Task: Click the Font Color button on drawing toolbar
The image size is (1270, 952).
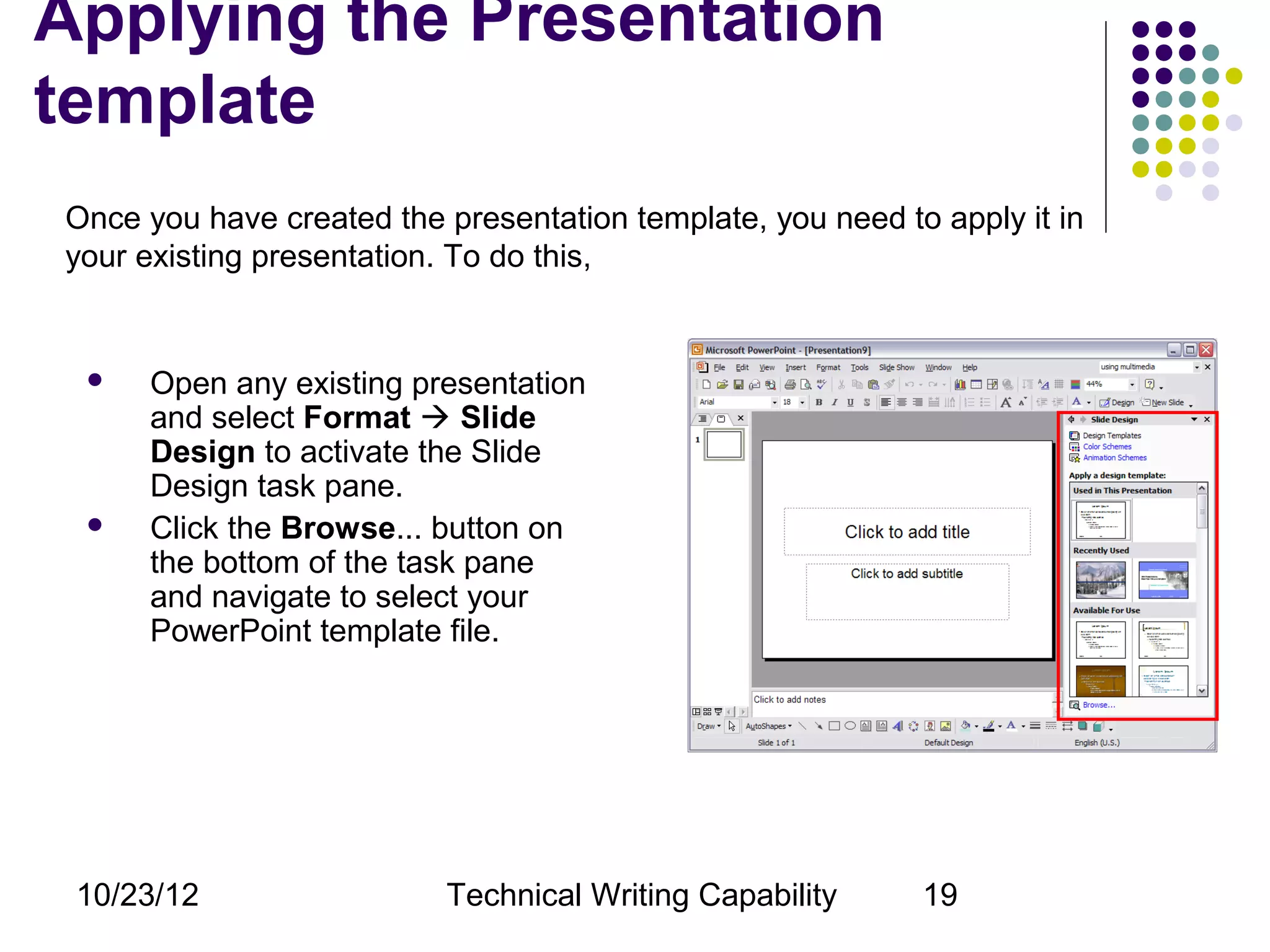Action: (x=1011, y=726)
